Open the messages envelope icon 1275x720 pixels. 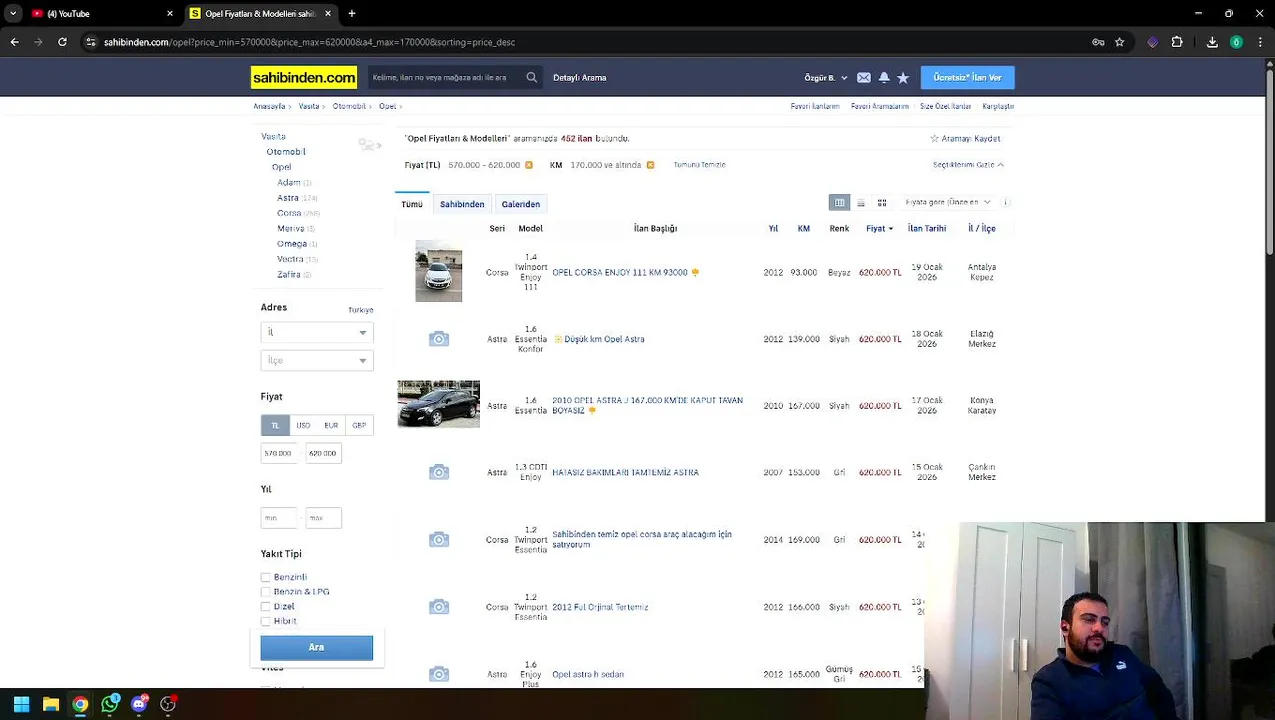pos(864,77)
